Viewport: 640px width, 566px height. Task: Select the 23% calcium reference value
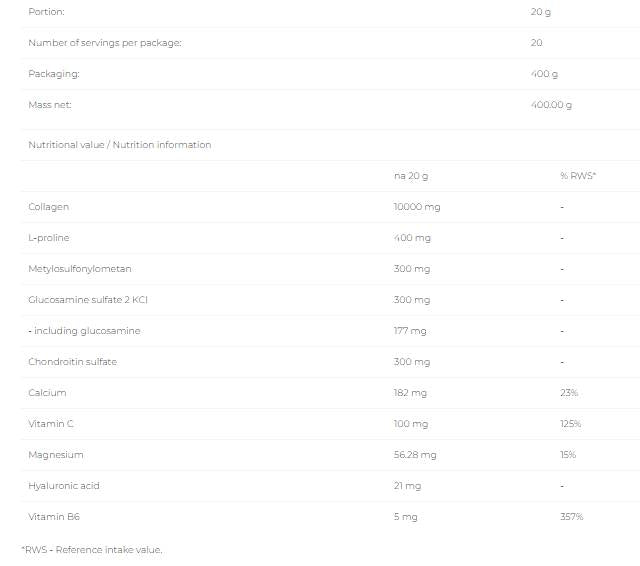coord(569,393)
